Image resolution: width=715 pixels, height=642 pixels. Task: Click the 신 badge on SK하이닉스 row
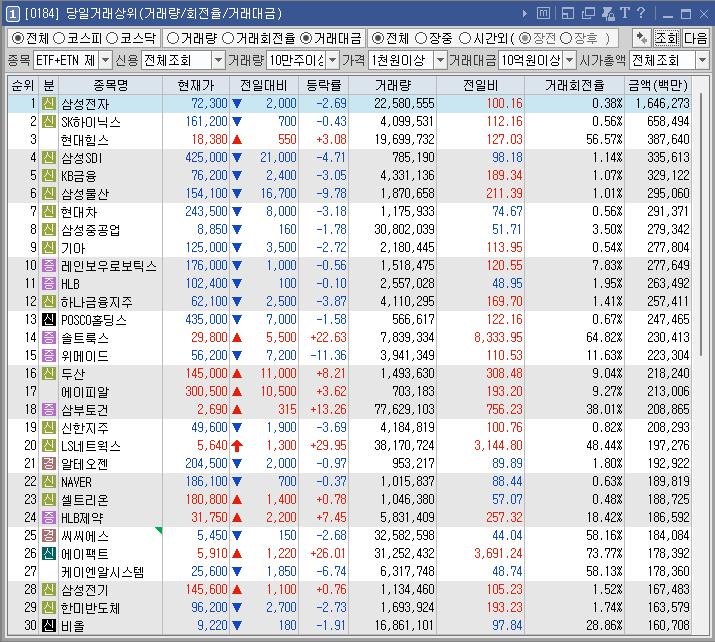49,122
